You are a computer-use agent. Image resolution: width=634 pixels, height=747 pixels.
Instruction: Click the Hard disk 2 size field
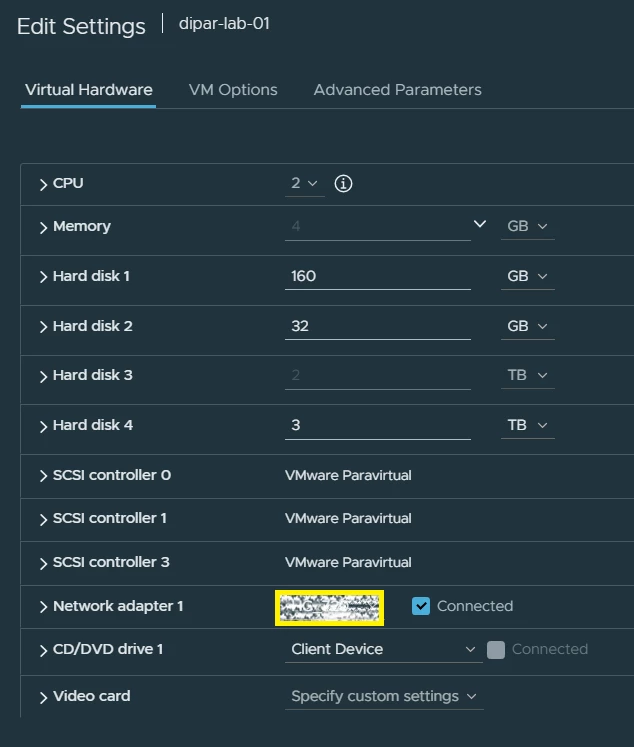[377, 326]
